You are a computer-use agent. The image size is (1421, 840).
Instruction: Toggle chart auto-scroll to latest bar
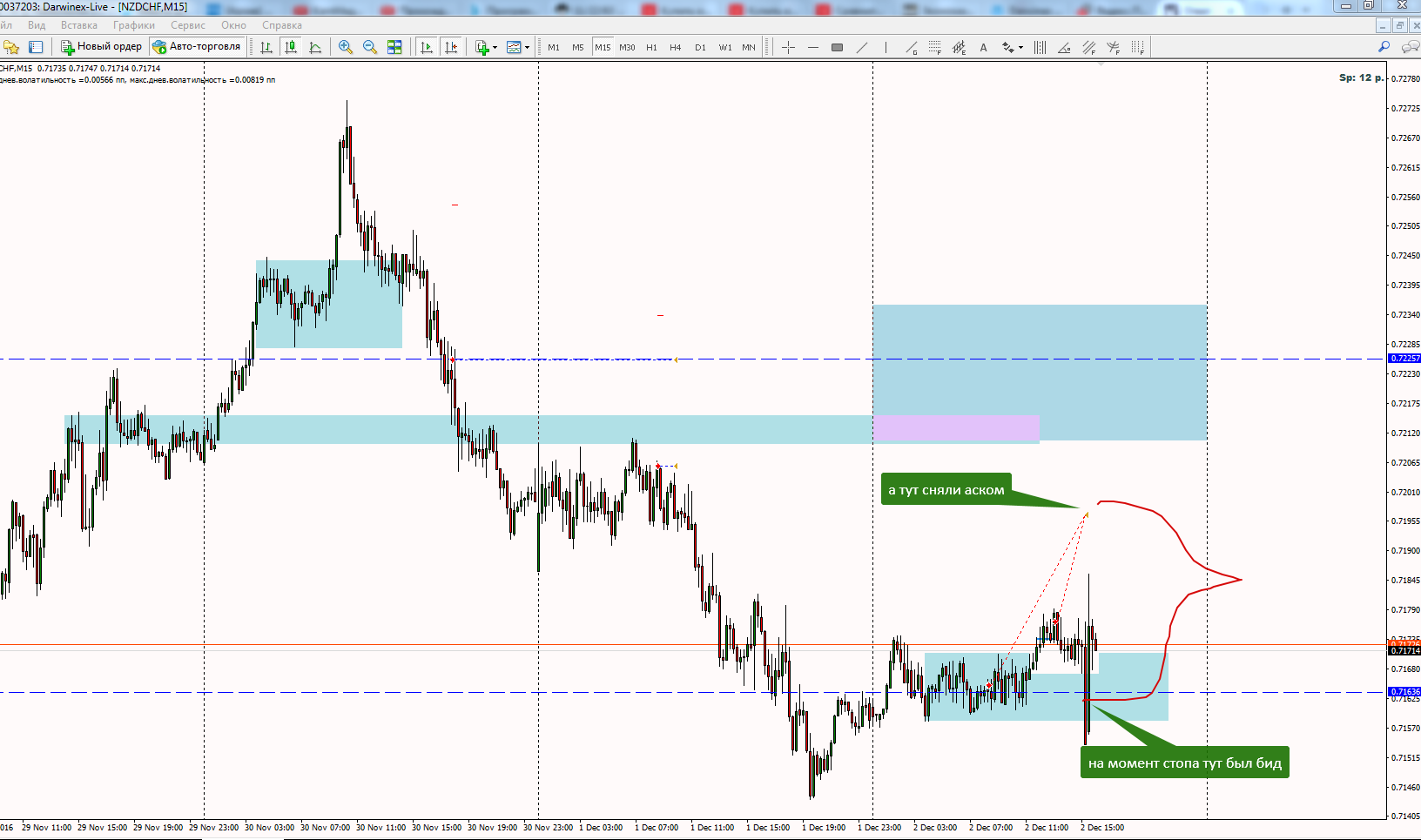pyautogui.click(x=426, y=47)
